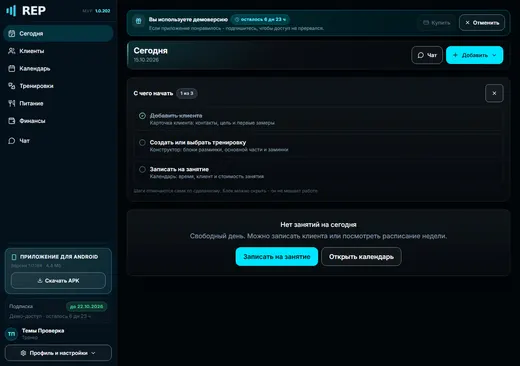
Task: Open the Клиенты section
Action: (58, 51)
